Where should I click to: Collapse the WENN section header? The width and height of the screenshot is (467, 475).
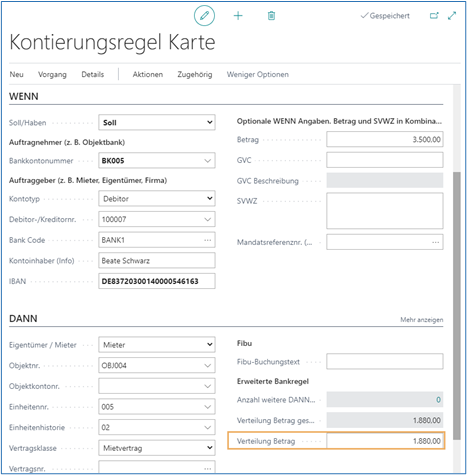click(x=24, y=96)
